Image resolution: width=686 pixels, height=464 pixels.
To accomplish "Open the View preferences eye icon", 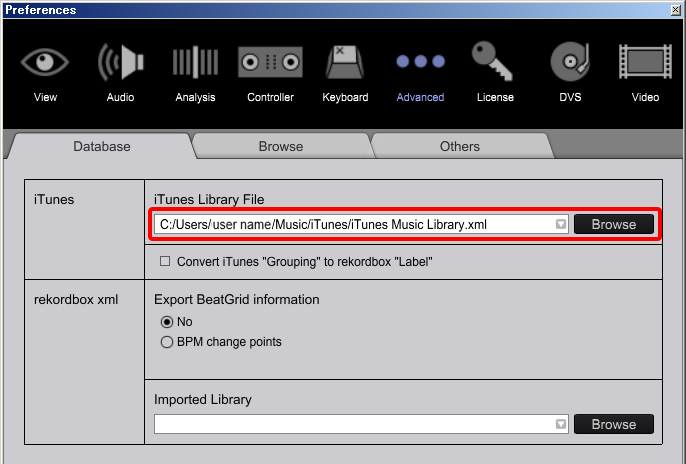I will 45,62.
